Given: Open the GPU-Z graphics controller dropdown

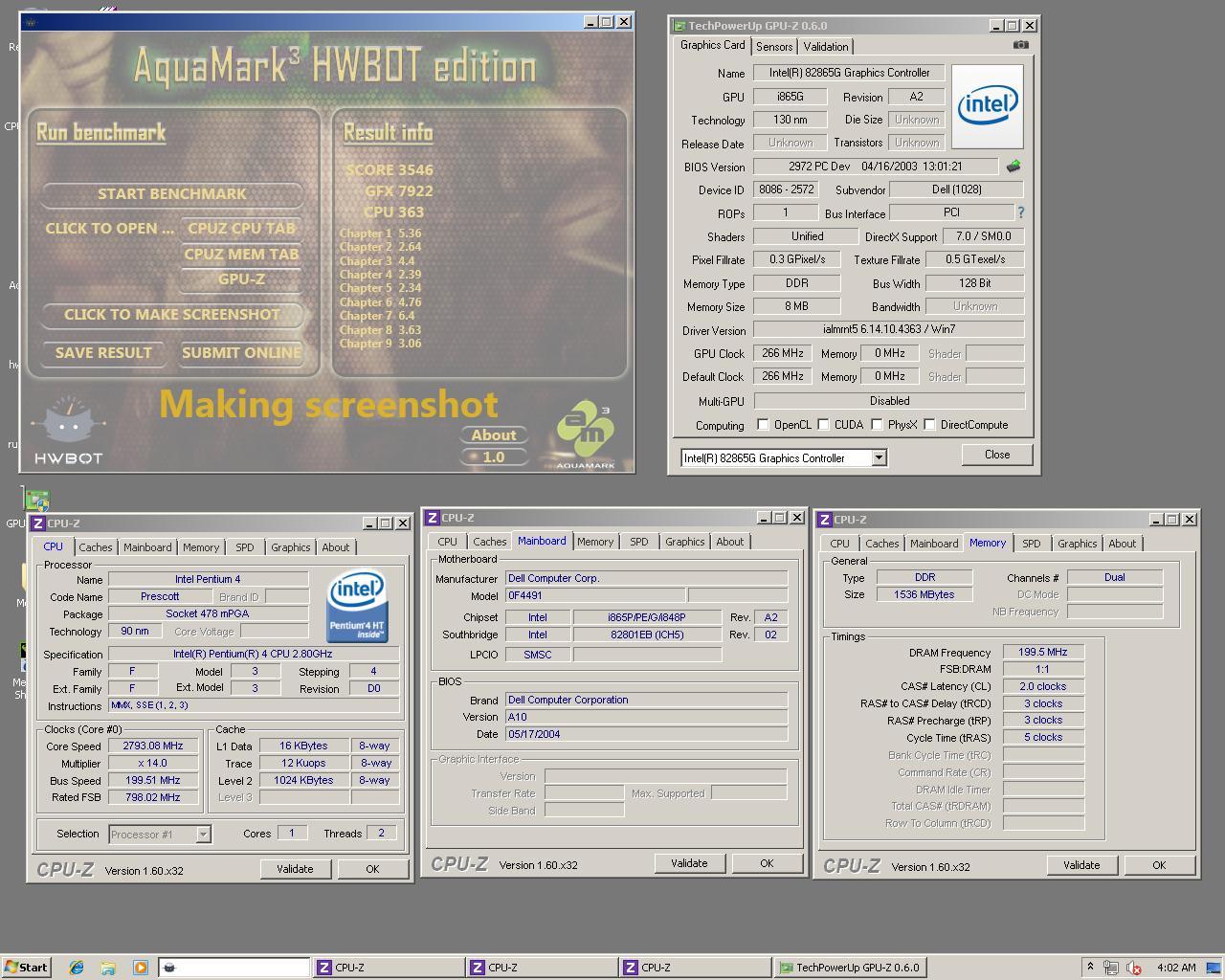Looking at the screenshot, I should (879, 458).
